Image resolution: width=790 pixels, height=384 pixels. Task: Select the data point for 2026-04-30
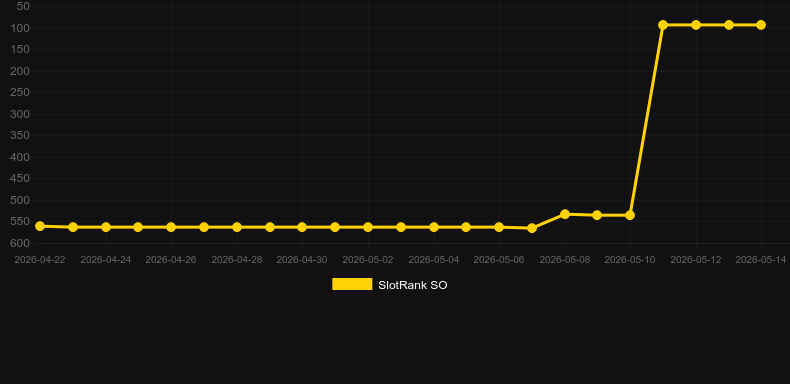[302, 227]
